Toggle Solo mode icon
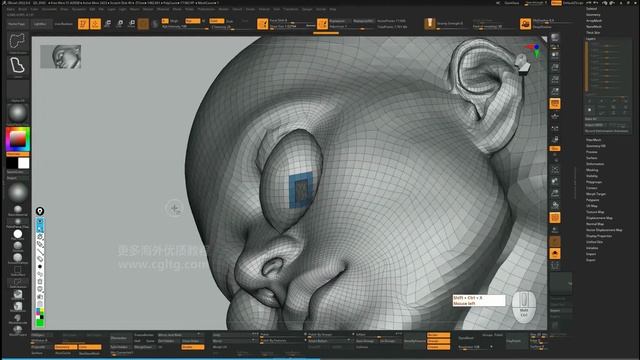Viewport: 640px width, 360px height. coord(555,254)
